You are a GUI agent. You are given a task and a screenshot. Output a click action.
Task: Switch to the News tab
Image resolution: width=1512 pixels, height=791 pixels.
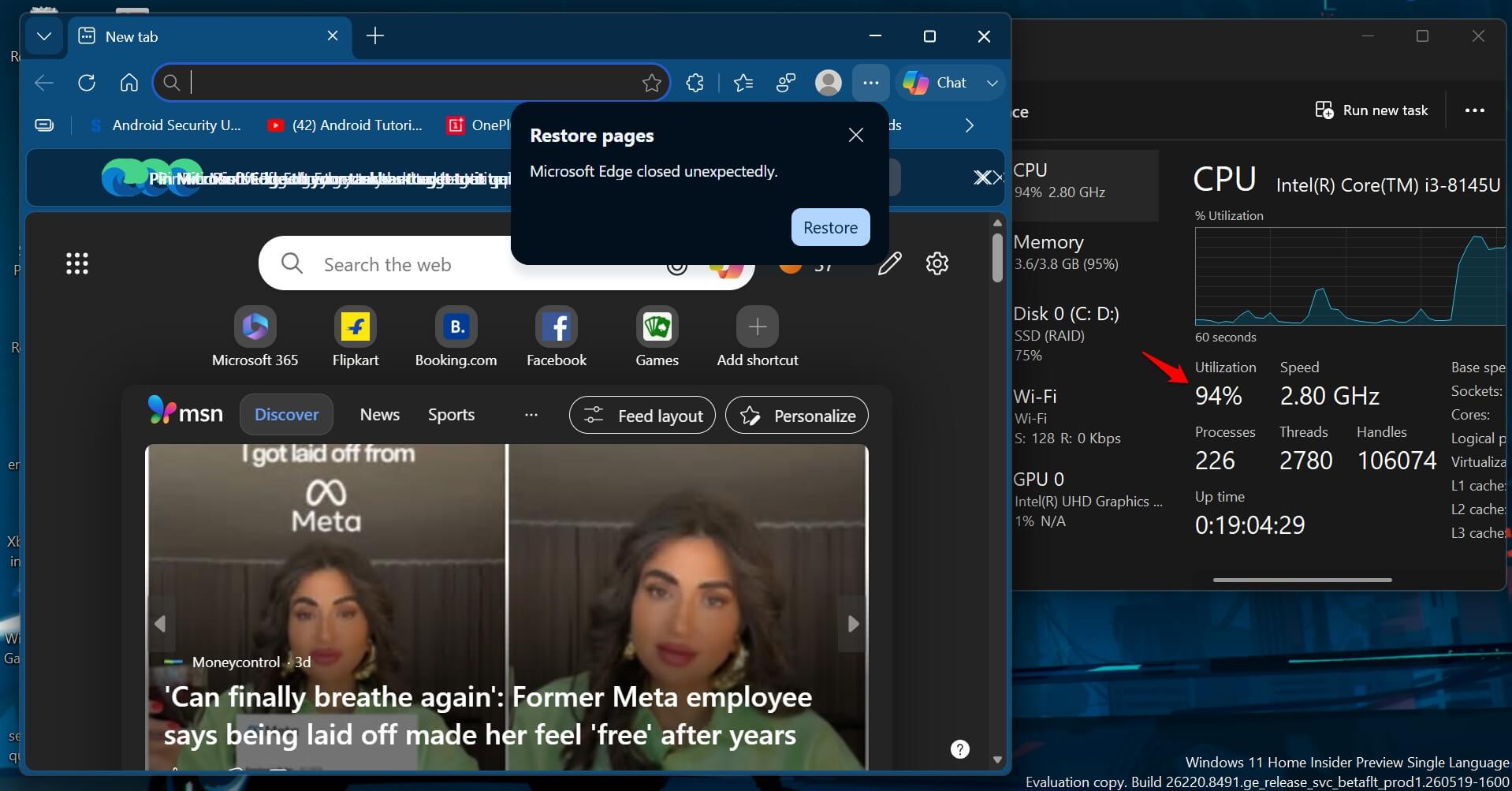pyautogui.click(x=380, y=415)
